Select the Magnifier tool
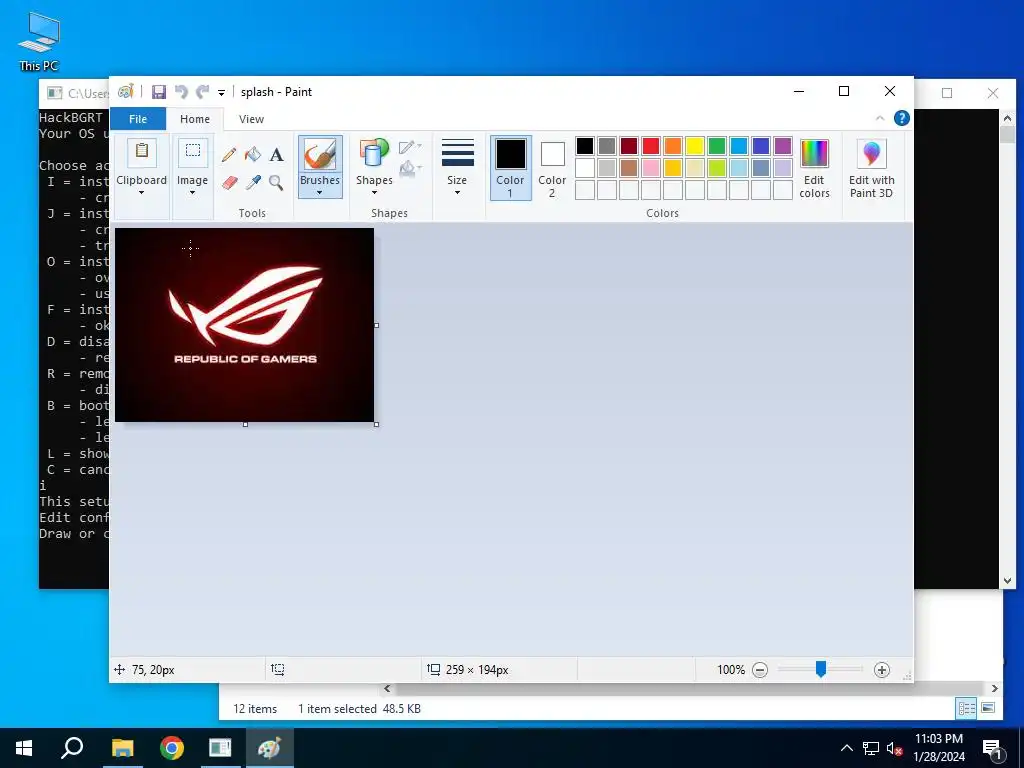Screen dimensions: 1024x768 276,182
